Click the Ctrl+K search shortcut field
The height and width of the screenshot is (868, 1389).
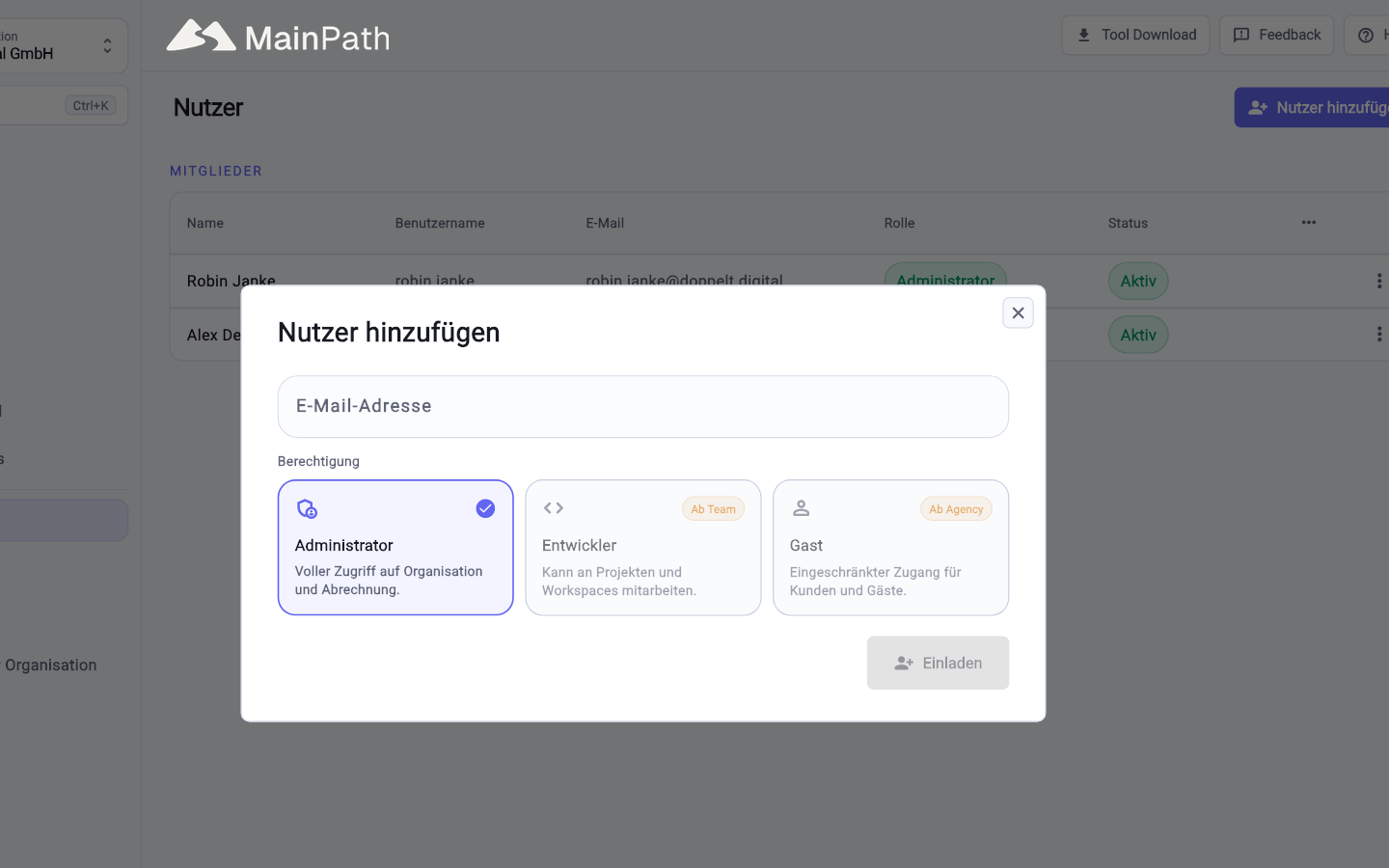pyautogui.click(x=63, y=105)
